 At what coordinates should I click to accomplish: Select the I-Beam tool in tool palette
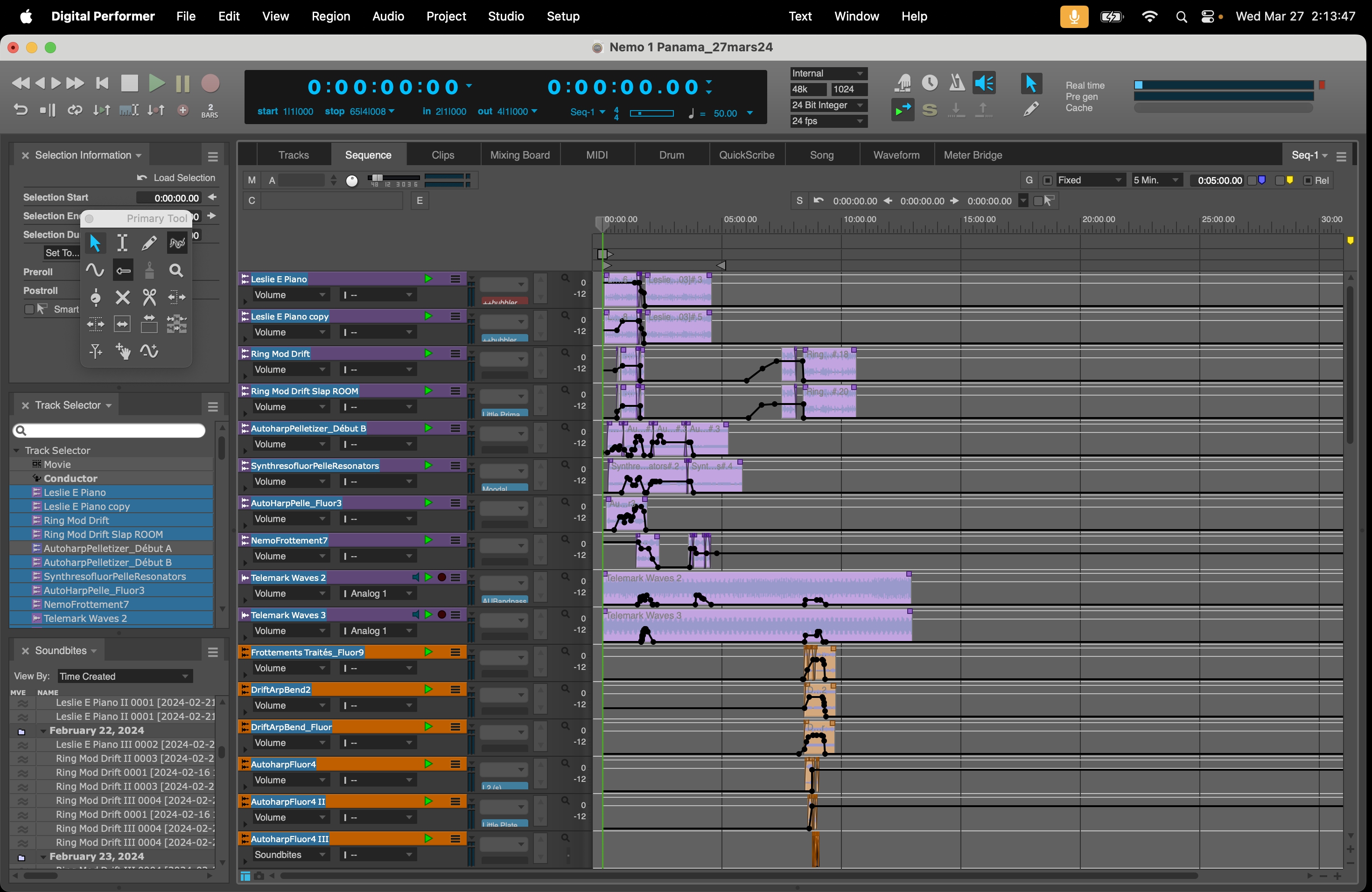pyautogui.click(x=122, y=243)
